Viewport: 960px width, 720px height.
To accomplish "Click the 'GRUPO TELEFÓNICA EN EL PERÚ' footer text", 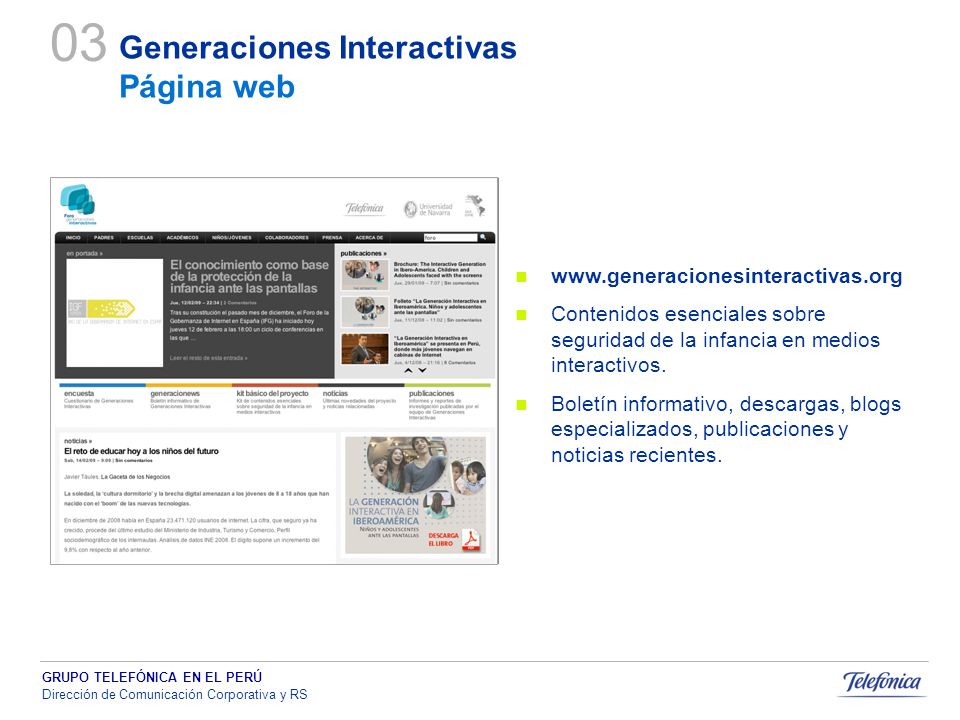I will pos(152,677).
